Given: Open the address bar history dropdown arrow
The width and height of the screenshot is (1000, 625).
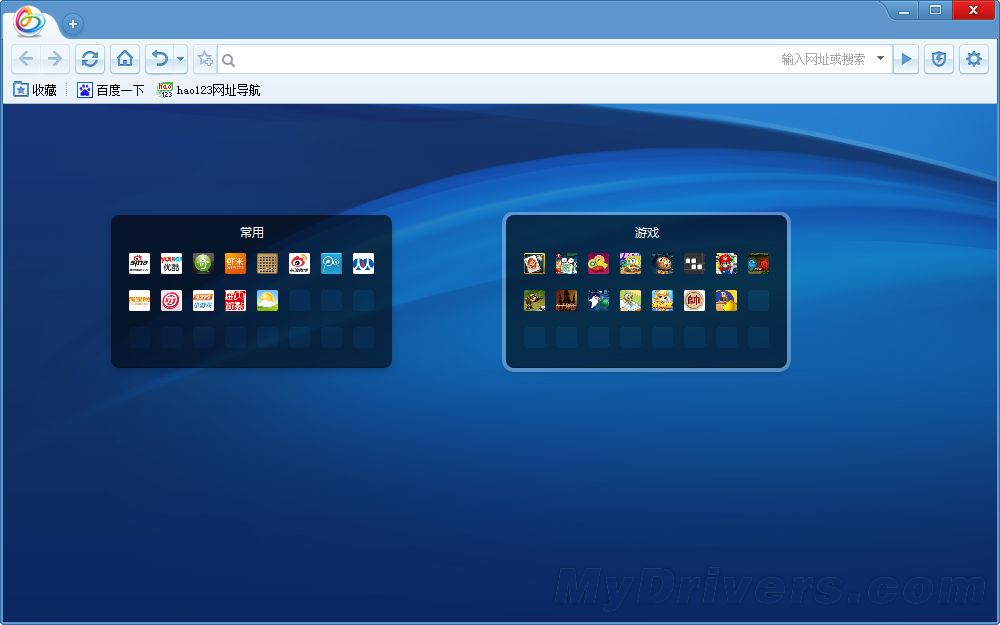Looking at the screenshot, I should [x=881, y=59].
